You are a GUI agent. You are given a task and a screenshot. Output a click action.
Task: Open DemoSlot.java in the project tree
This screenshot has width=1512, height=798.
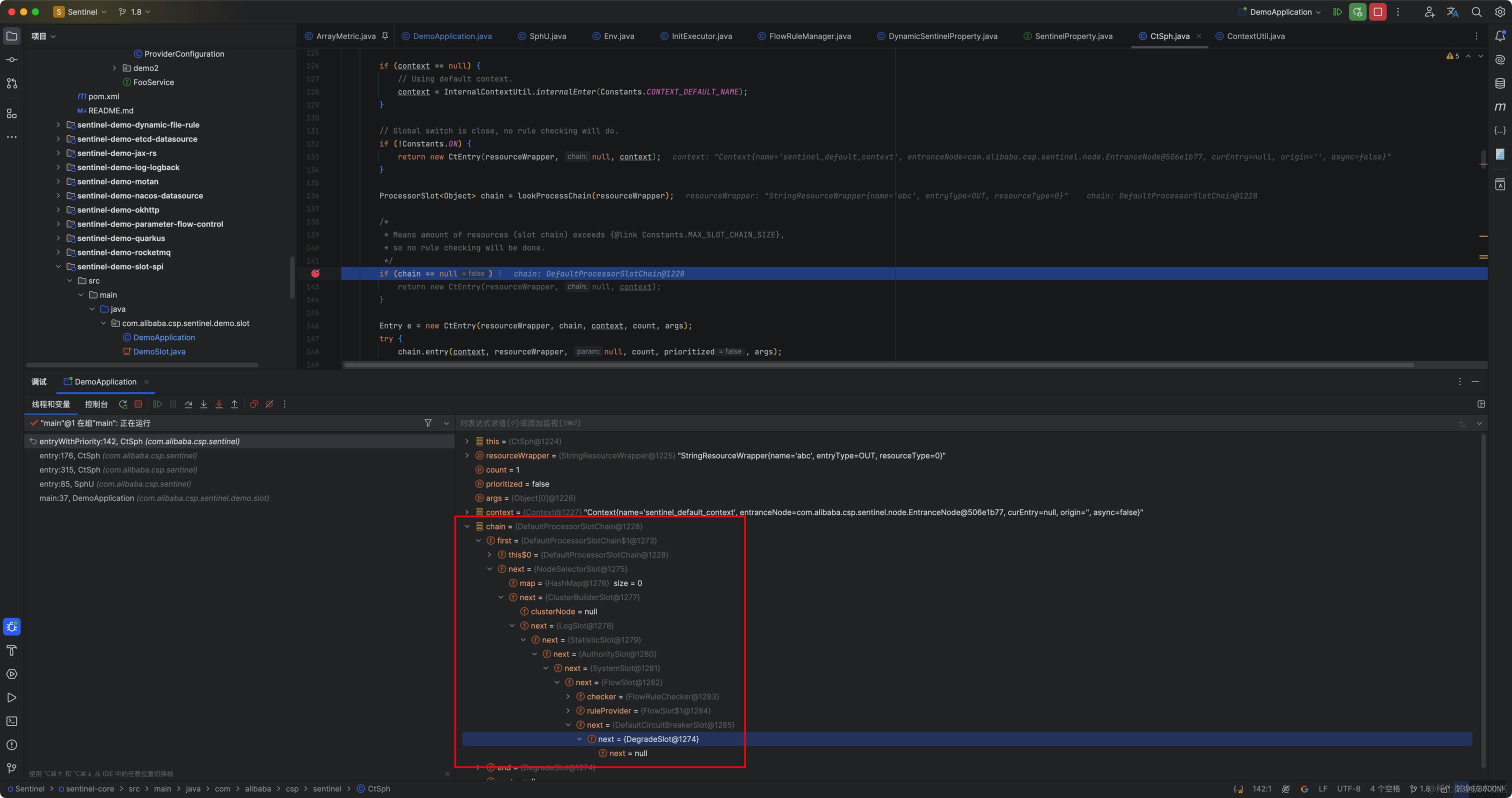pyautogui.click(x=159, y=351)
